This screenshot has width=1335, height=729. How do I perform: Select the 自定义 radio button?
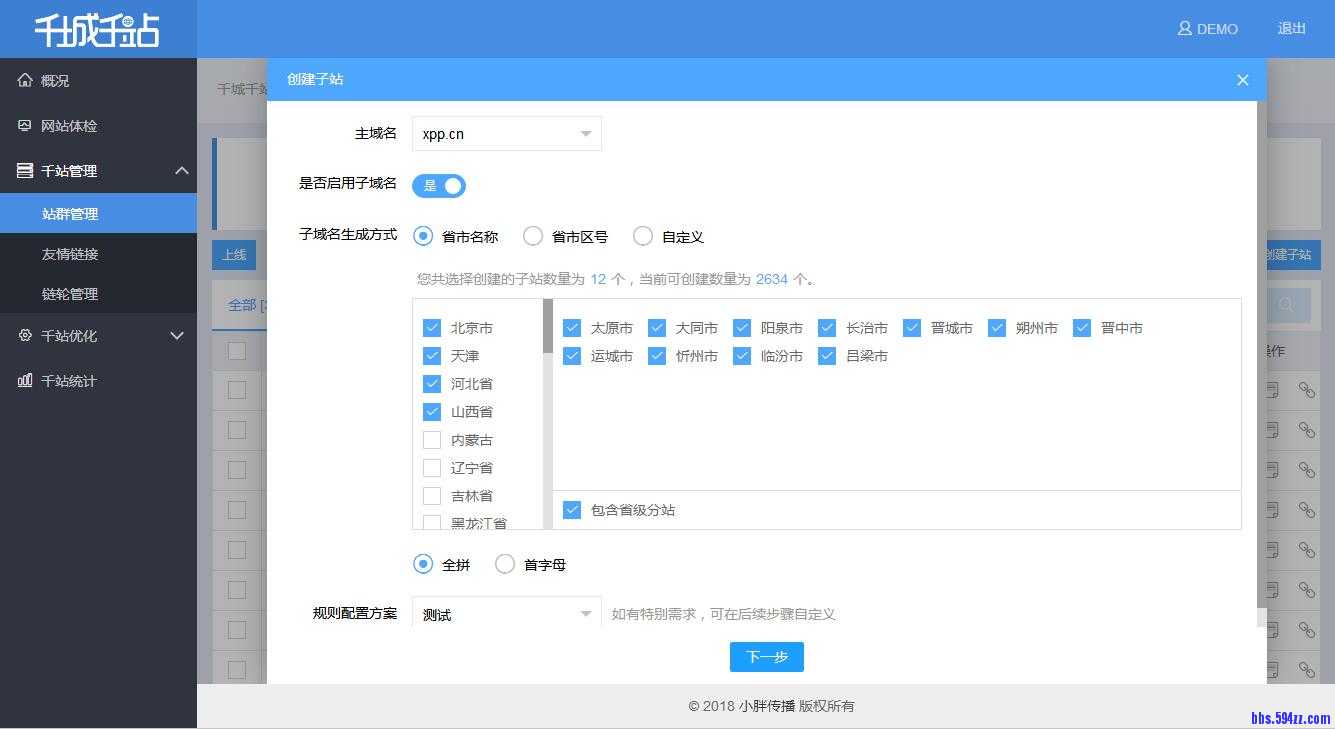click(643, 236)
